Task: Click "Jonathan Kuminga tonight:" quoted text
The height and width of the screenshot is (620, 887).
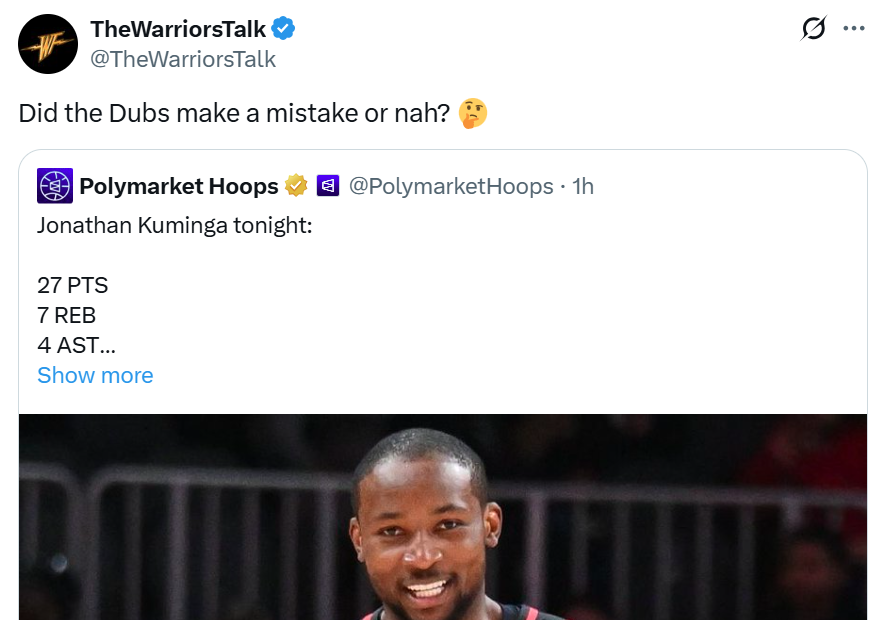Action: [175, 225]
